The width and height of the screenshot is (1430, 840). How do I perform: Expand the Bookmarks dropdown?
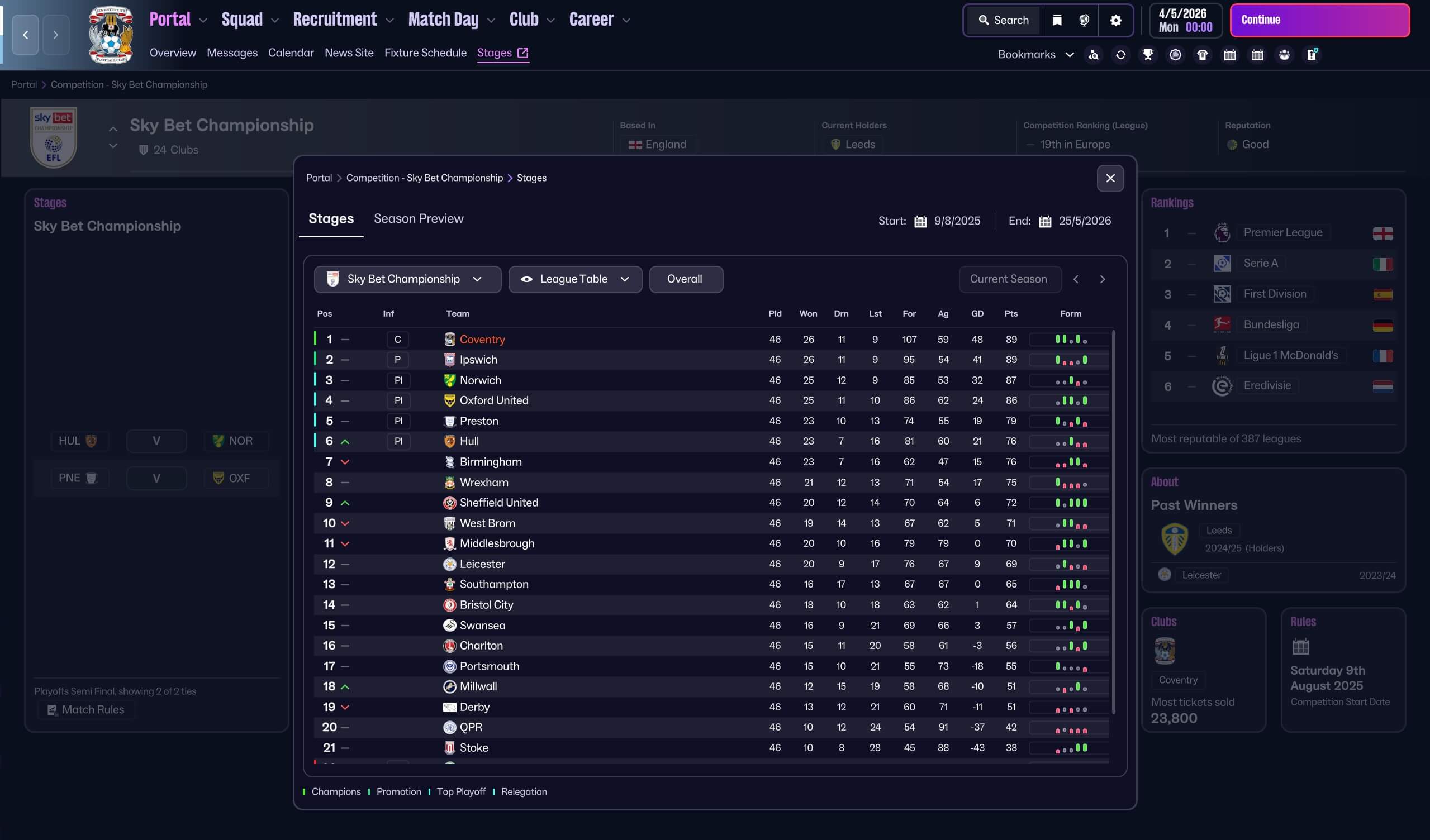[x=1035, y=54]
